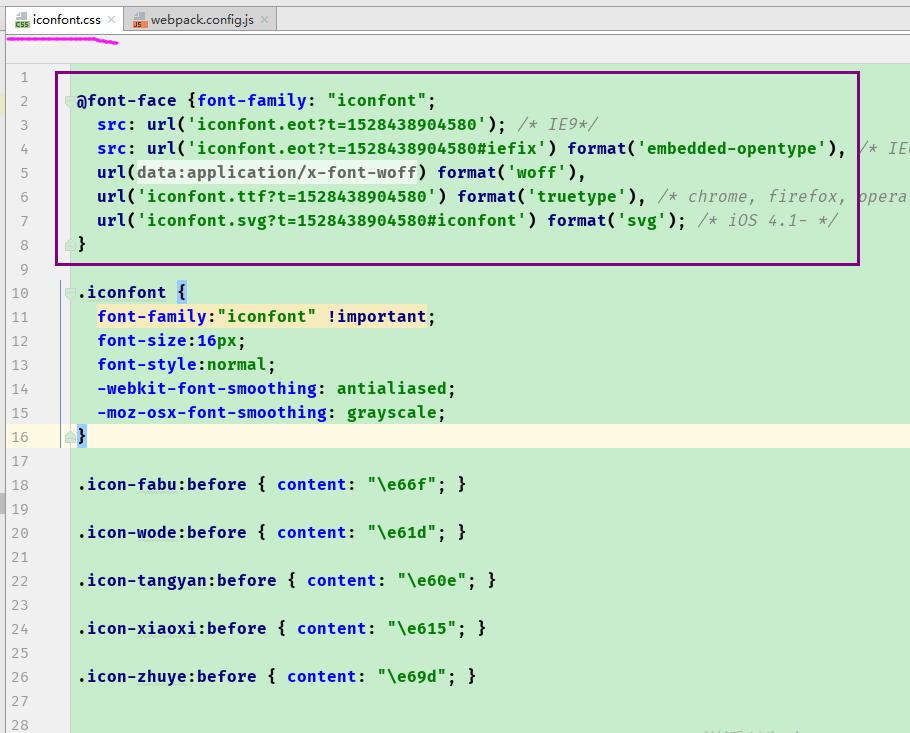The height and width of the screenshot is (733, 910).
Task: Click the iOS 4.1- comment
Action: (x=767, y=221)
